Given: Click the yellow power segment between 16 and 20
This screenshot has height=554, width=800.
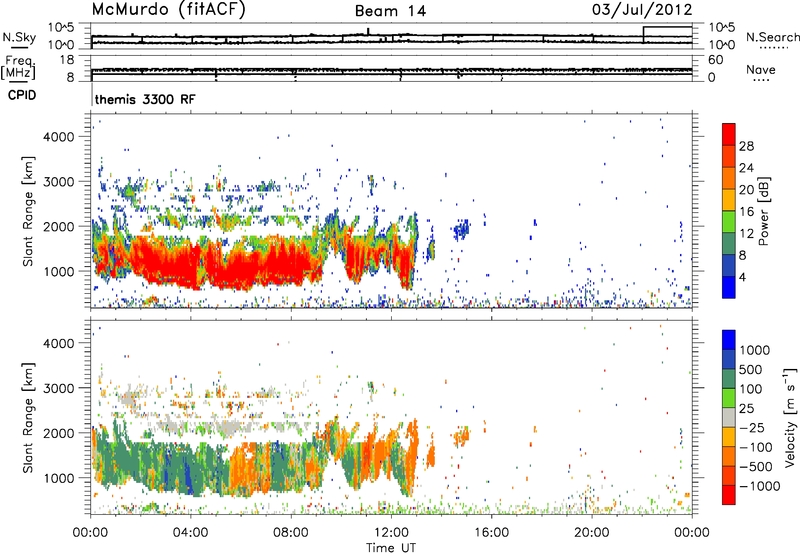Looking at the screenshot, I should 729,199.
